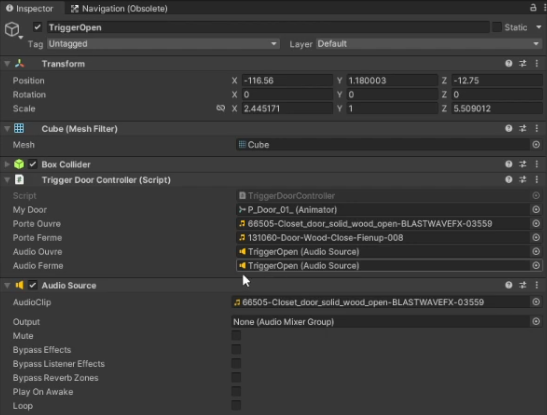
Task: Open the My Door object picker
Action: point(536,210)
